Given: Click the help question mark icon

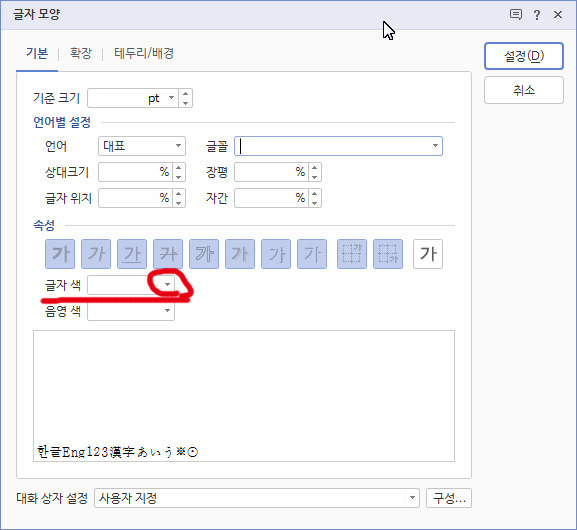Looking at the screenshot, I should click(x=537, y=15).
